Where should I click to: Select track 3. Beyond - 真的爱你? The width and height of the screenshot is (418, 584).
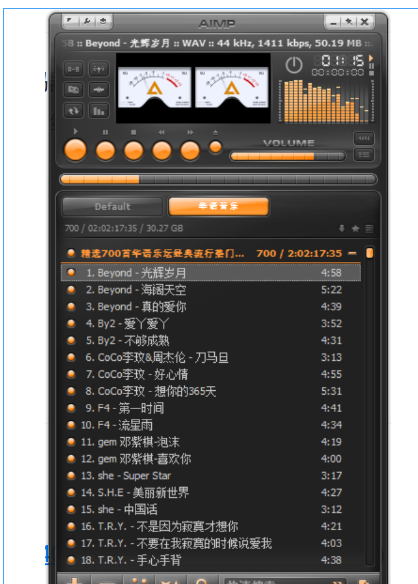[211, 307]
